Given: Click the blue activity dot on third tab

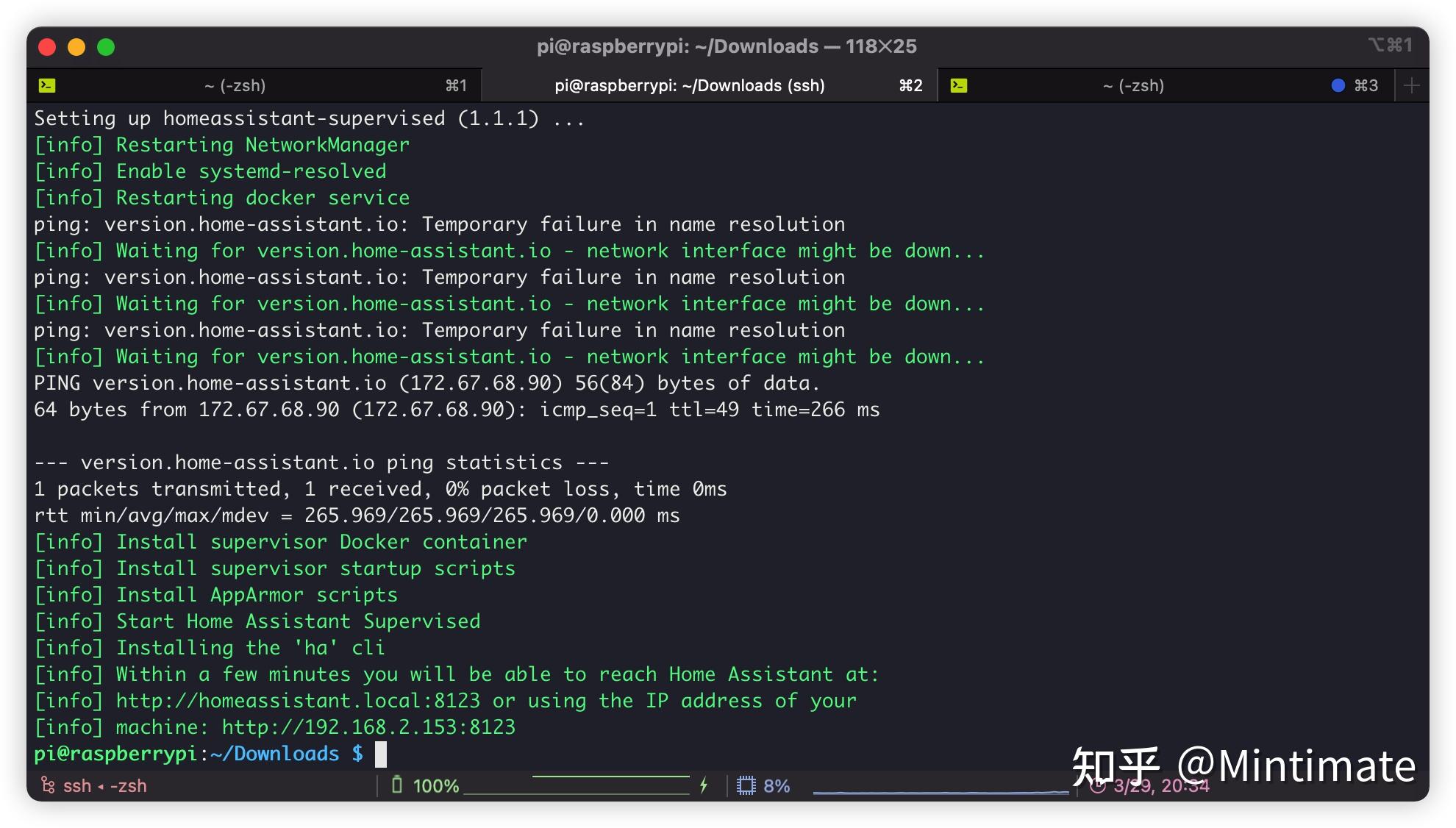Looking at the screenshot, I should (1338, 85).
